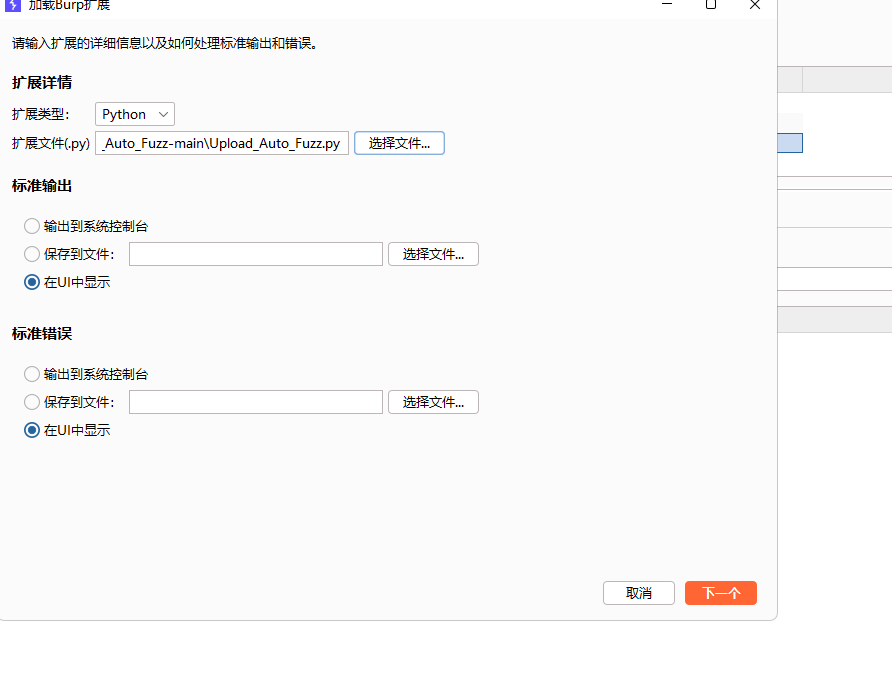
Task: Select 标准输出 保存到文件 radio
Action: tap(32, 254)
